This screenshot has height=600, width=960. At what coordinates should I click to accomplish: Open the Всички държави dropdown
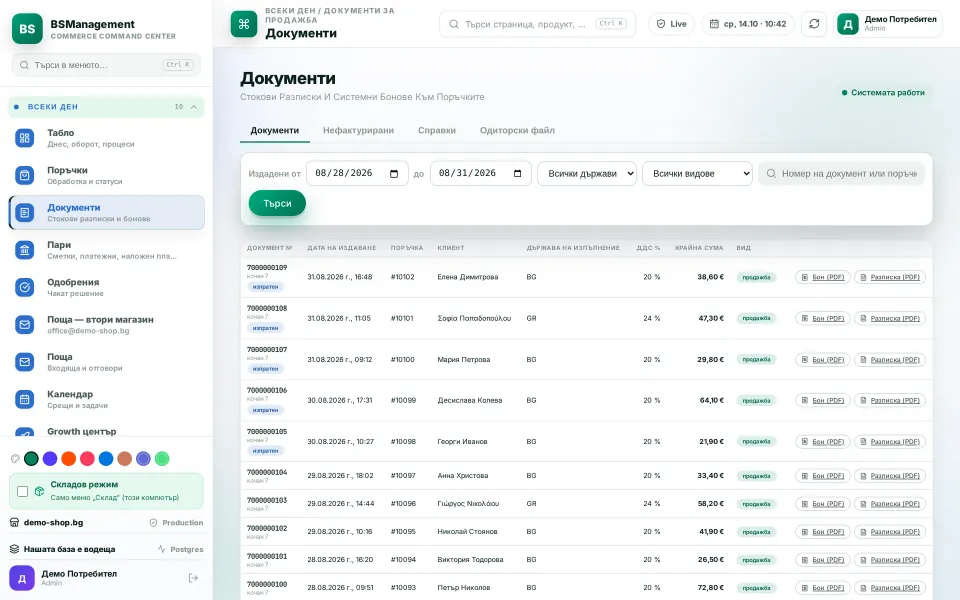(x=587, y=174)
